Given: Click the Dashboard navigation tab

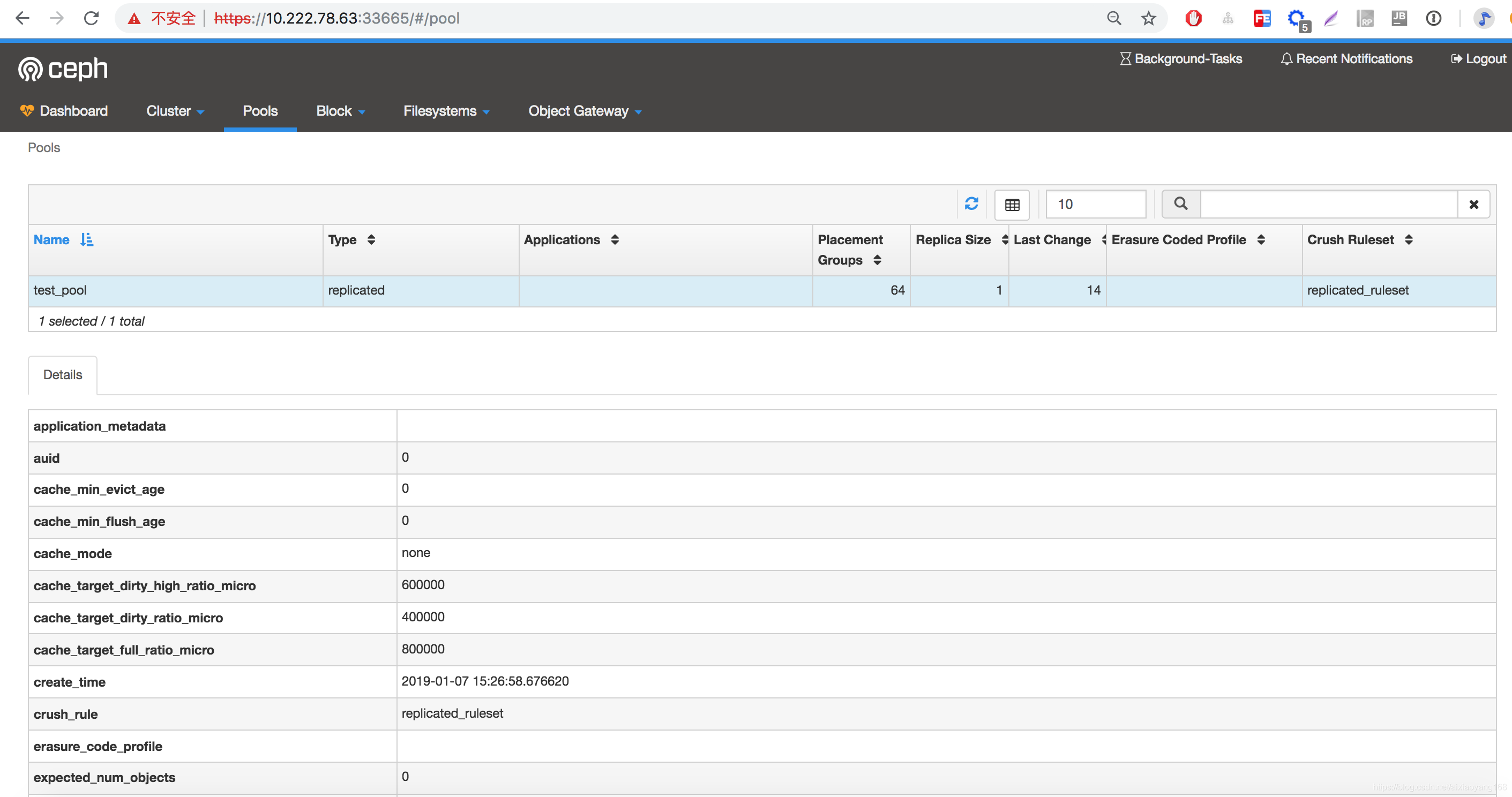Looking at the screenshot, I should (73, 111).
